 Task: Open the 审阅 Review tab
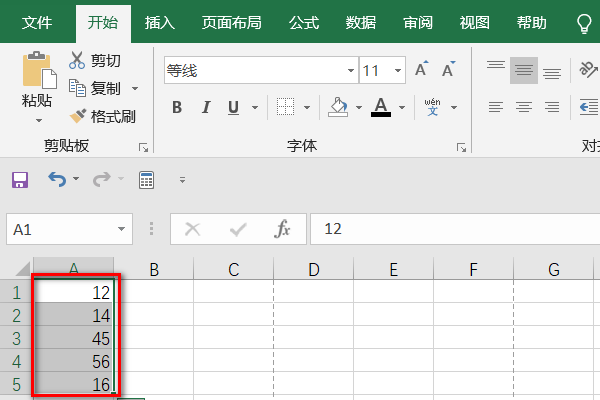[x=417, y=23]
